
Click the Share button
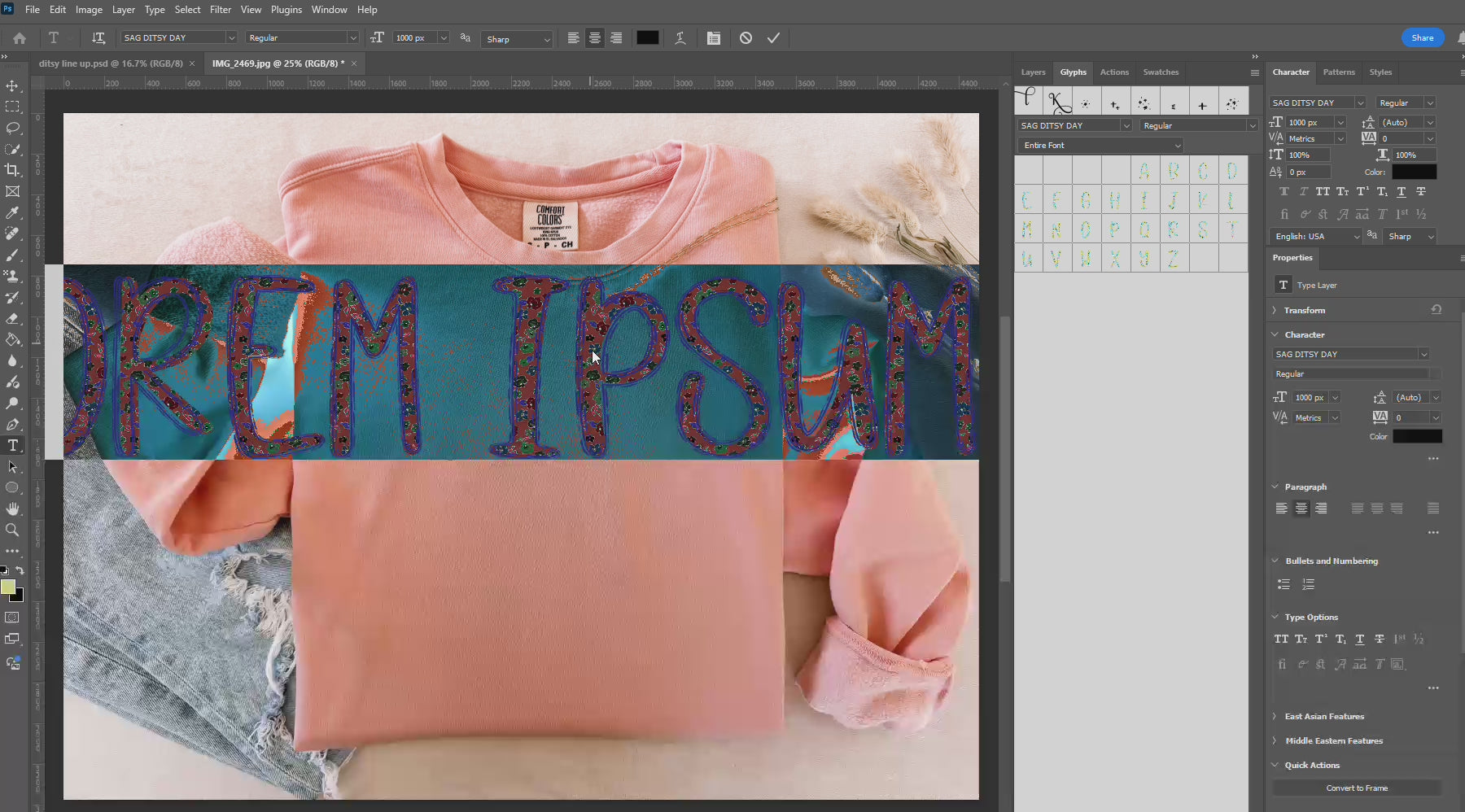[1422, 37]
